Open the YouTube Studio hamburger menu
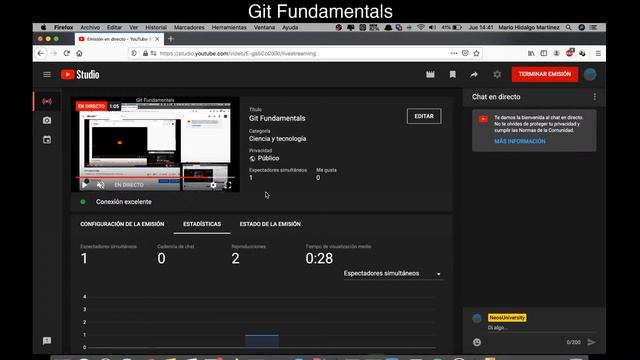This screenshot has width=640, height=360. [47, 74]
